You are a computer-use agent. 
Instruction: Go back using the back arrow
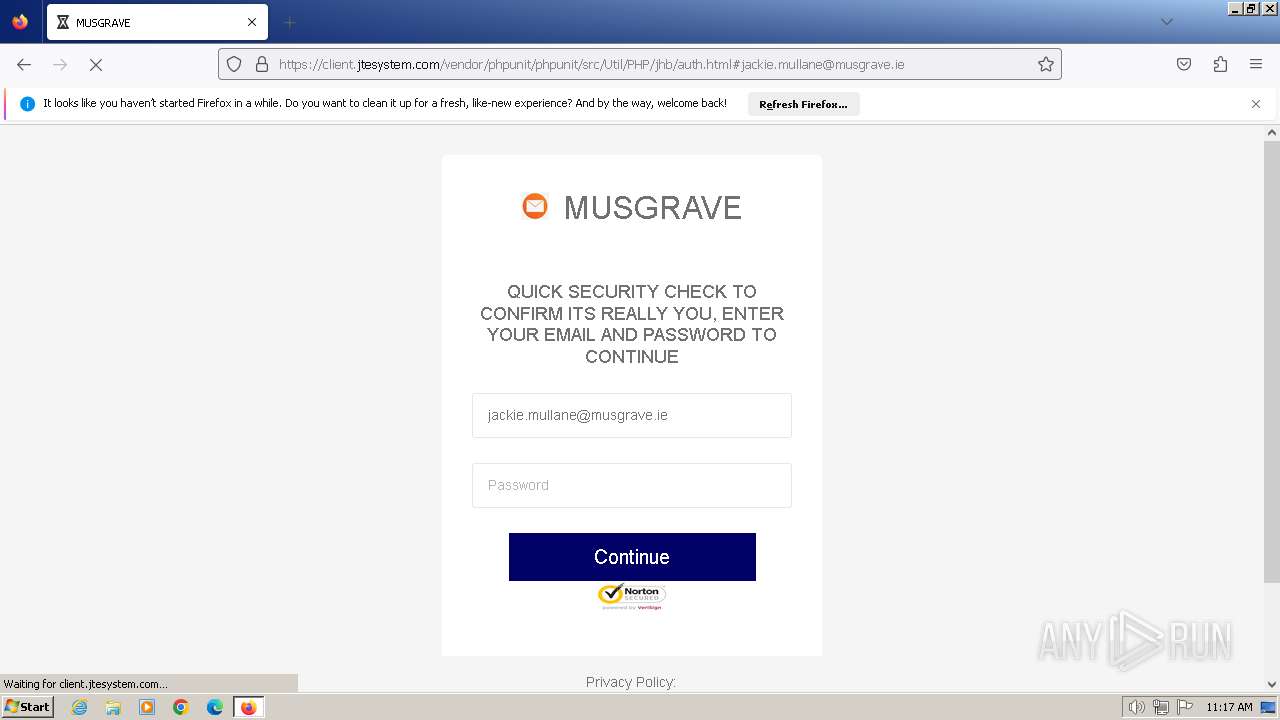point(24,64)
